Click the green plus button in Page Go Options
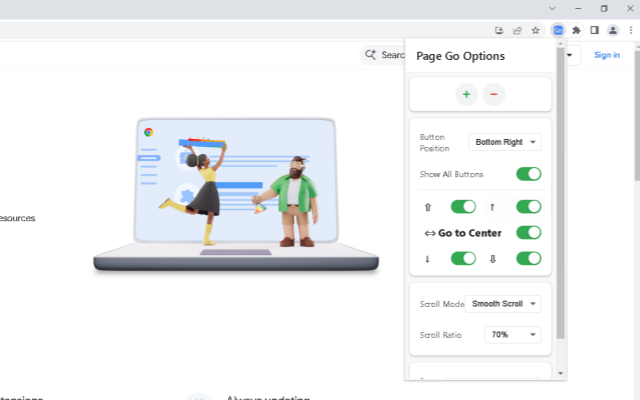Viewport: 640px width, 400px height. click(467, 94)
